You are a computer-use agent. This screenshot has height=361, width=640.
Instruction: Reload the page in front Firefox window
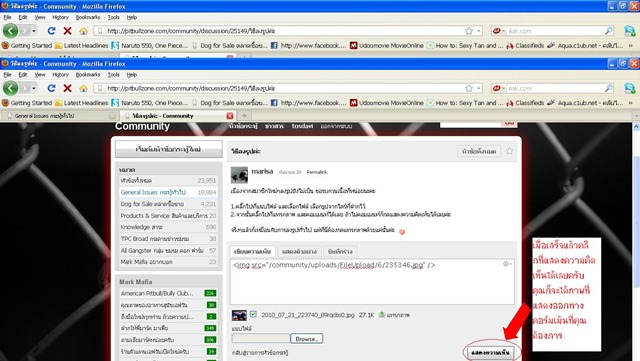(x=51, y=88)
